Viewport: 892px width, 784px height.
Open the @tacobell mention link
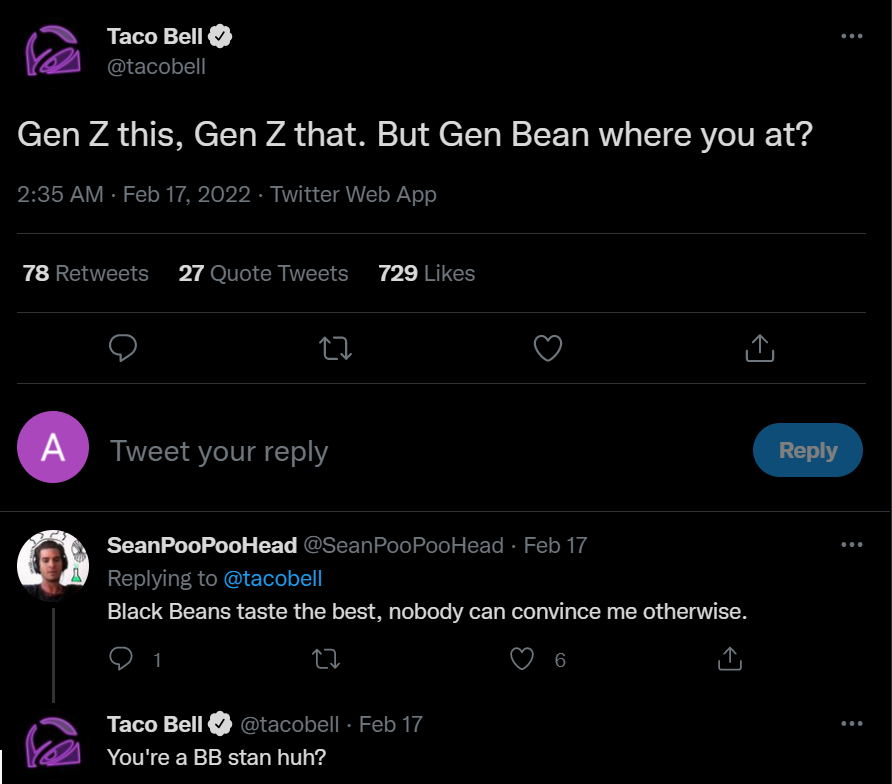[272, 578]
